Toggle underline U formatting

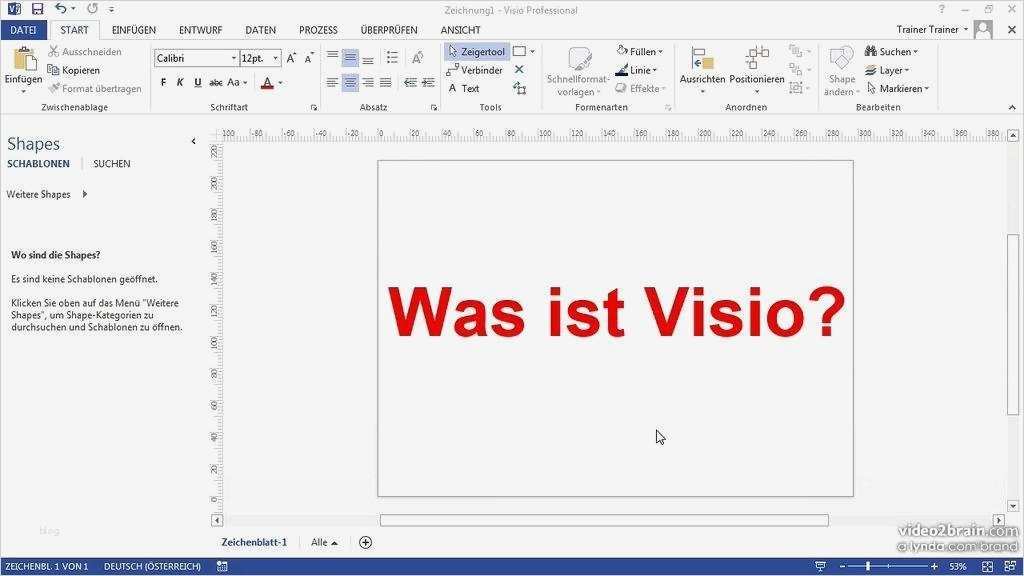(198, 83)
